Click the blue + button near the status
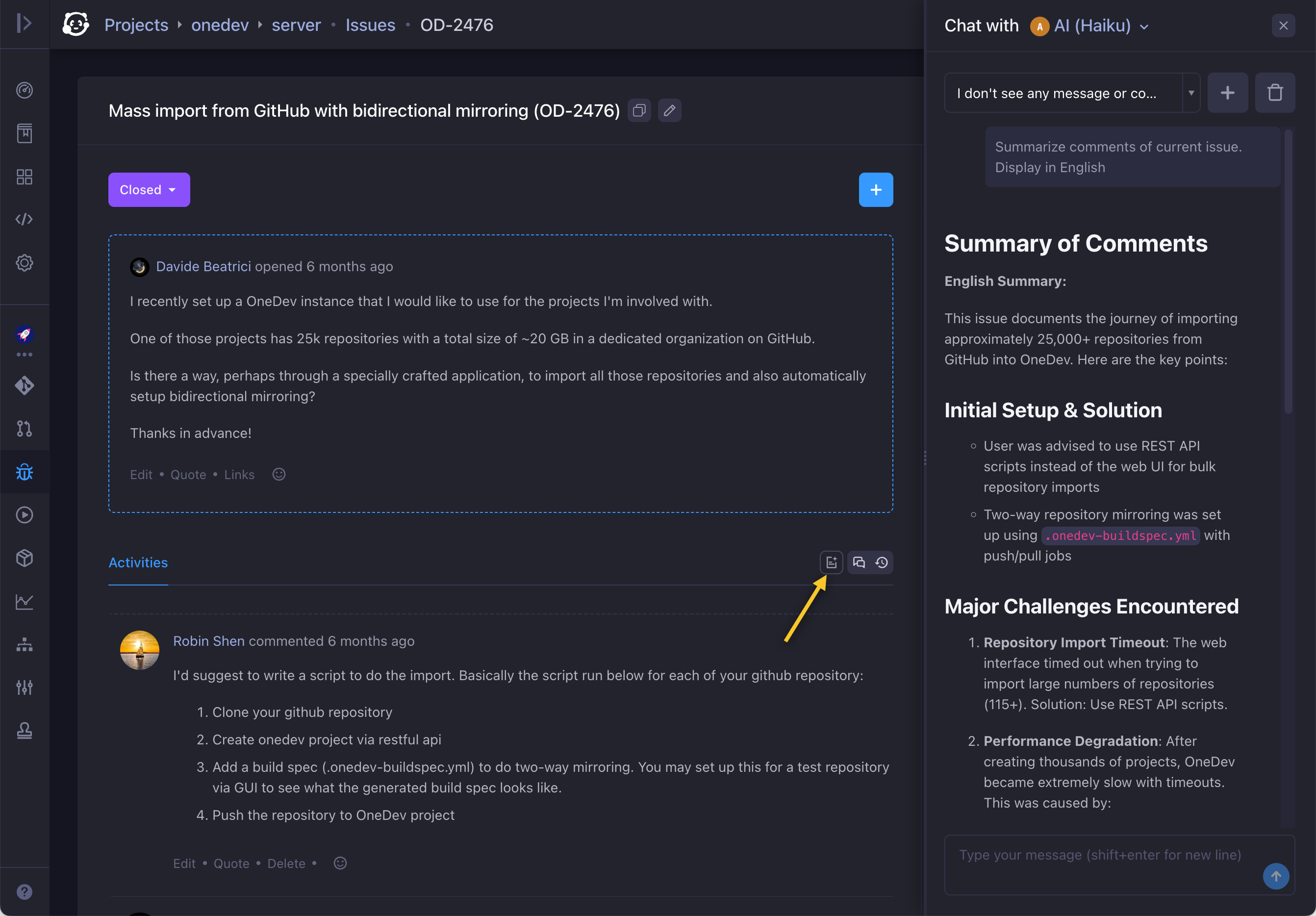The height and width of the screenshot is (916, 1316). (876, 190)
